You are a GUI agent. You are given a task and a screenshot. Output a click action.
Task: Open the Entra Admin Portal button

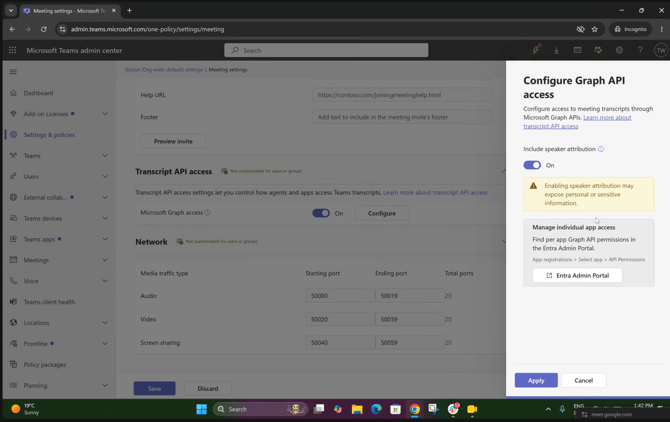point(577,275)
